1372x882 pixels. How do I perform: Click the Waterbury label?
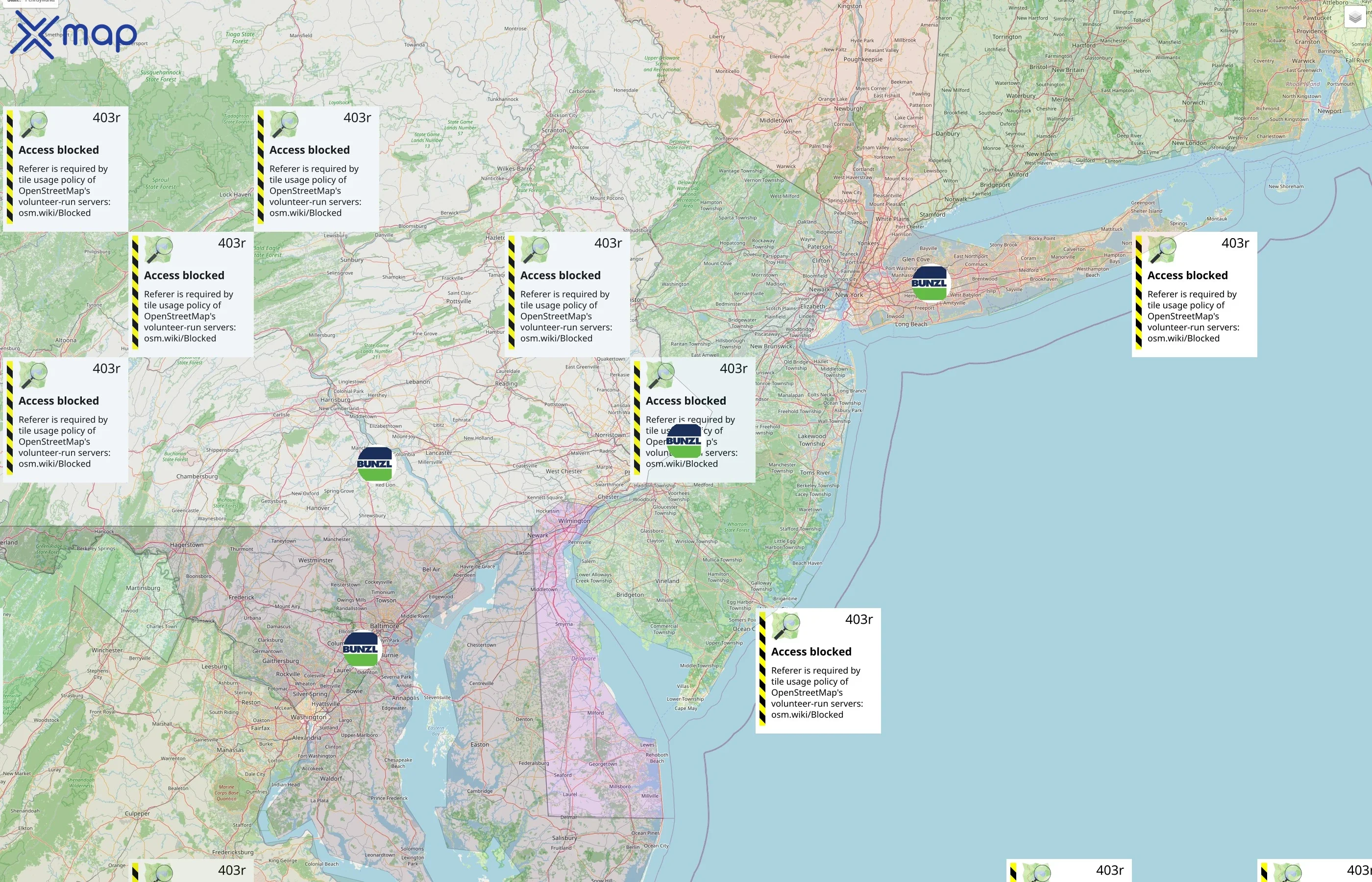[x=1020, y=96]
